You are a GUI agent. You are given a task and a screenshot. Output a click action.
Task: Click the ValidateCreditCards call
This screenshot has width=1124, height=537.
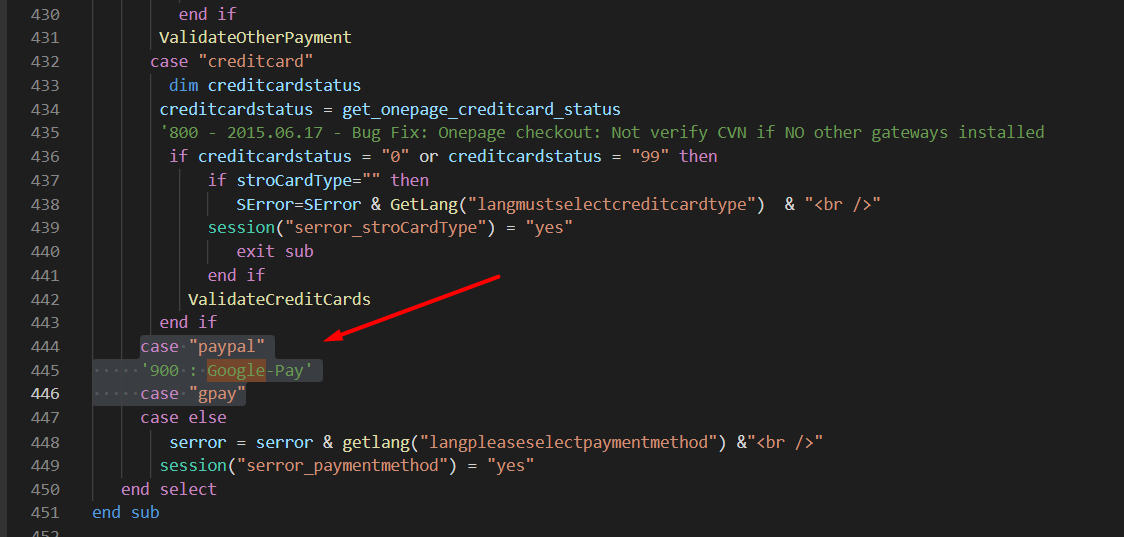tap(280, 299)
